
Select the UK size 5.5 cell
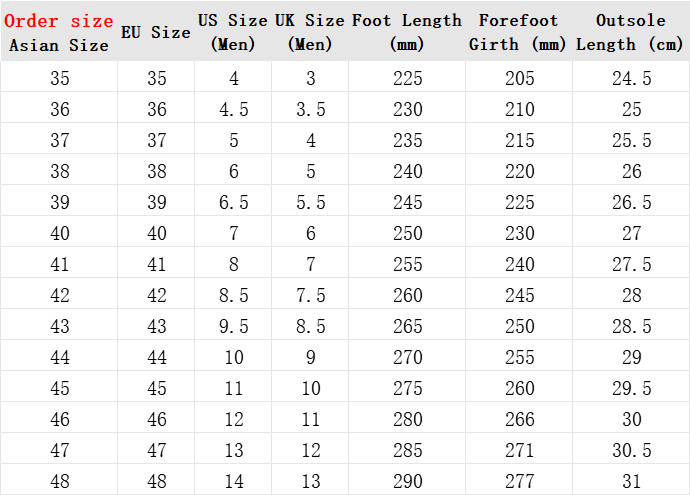click(311, 203)
